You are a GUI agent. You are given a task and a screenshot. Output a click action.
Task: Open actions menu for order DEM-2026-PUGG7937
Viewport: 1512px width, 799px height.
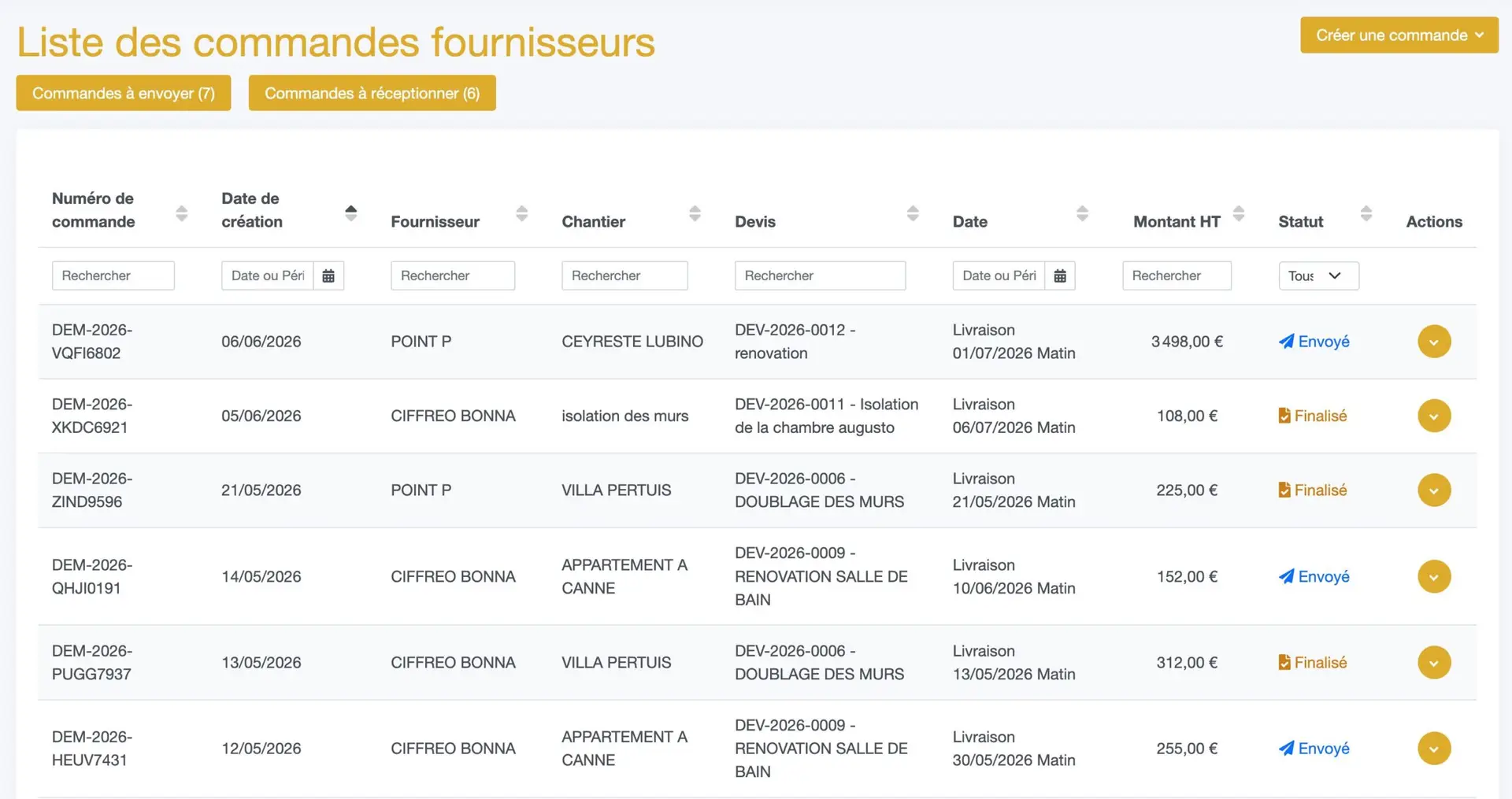[1434, 662]
